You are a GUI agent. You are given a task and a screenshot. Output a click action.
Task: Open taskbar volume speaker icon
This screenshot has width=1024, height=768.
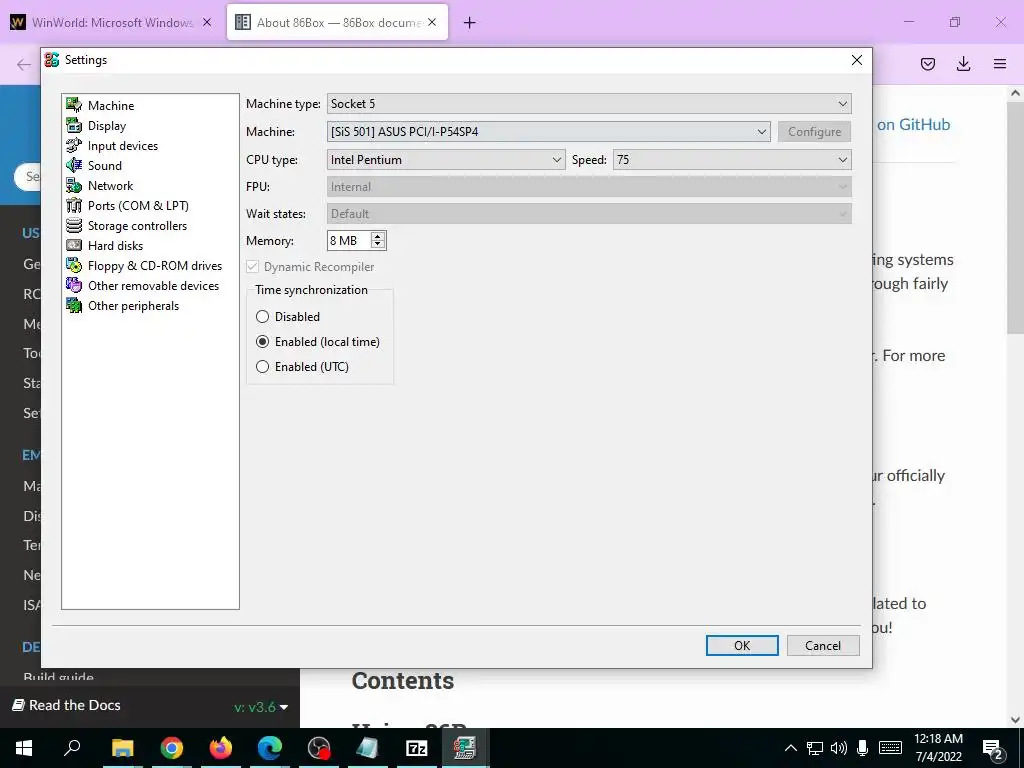tap(839, 748)
